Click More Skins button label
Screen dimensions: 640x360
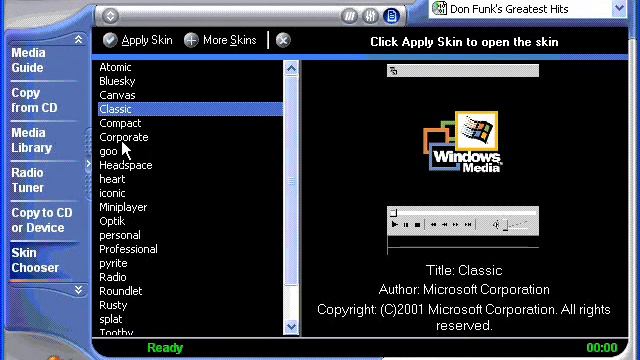229,40
